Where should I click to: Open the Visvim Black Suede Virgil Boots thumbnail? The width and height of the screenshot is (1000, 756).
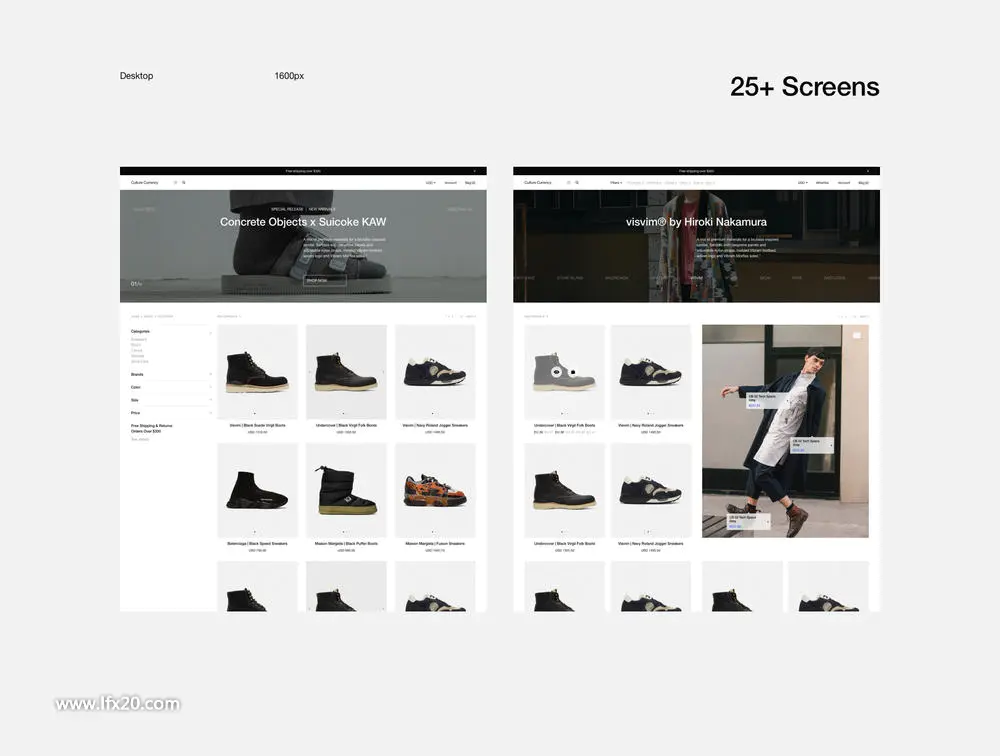click(258, 372)
